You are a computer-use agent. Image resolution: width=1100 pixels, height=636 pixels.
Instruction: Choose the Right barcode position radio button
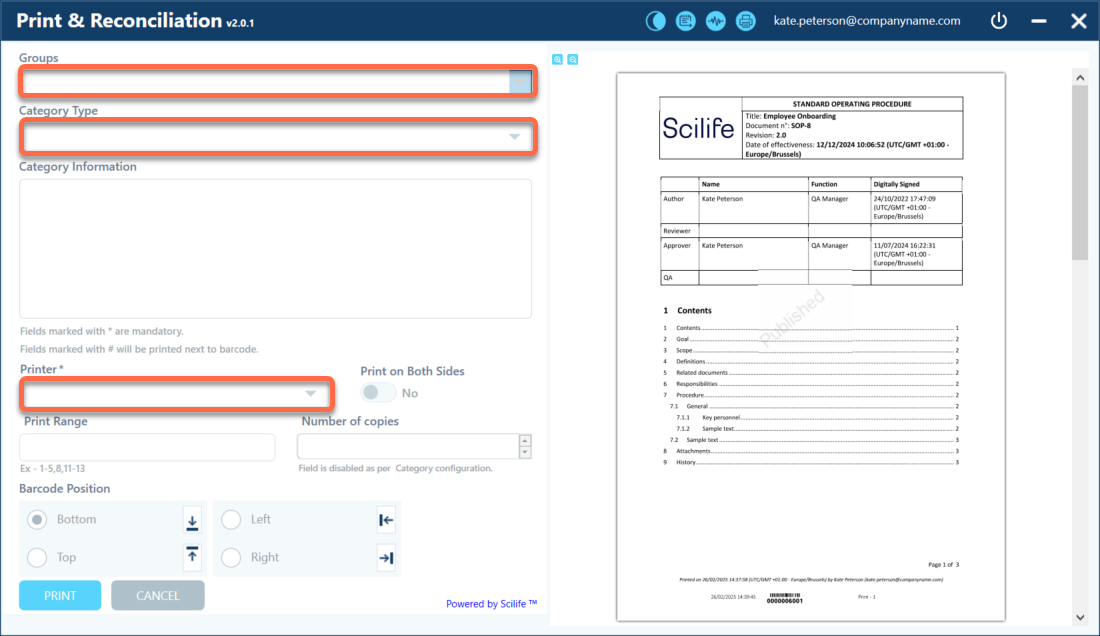coord(231,558)
